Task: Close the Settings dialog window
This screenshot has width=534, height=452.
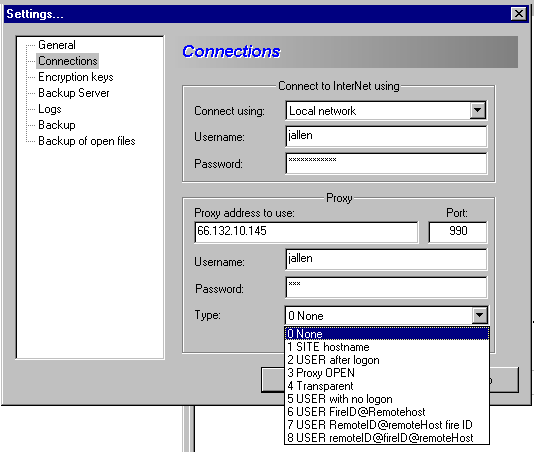Action: pyautogui.click(x=519, y=14)
